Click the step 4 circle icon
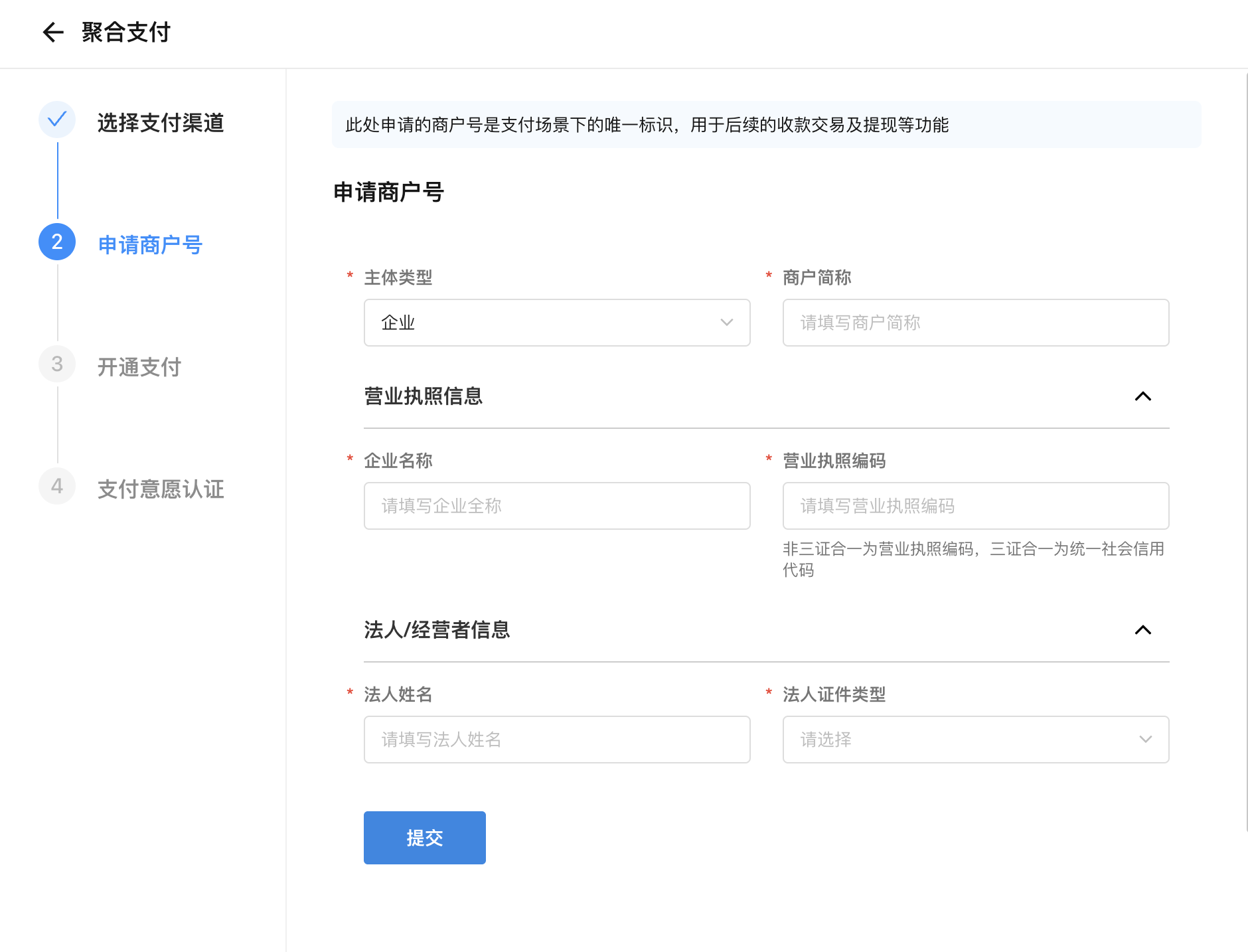 [57, 487]
